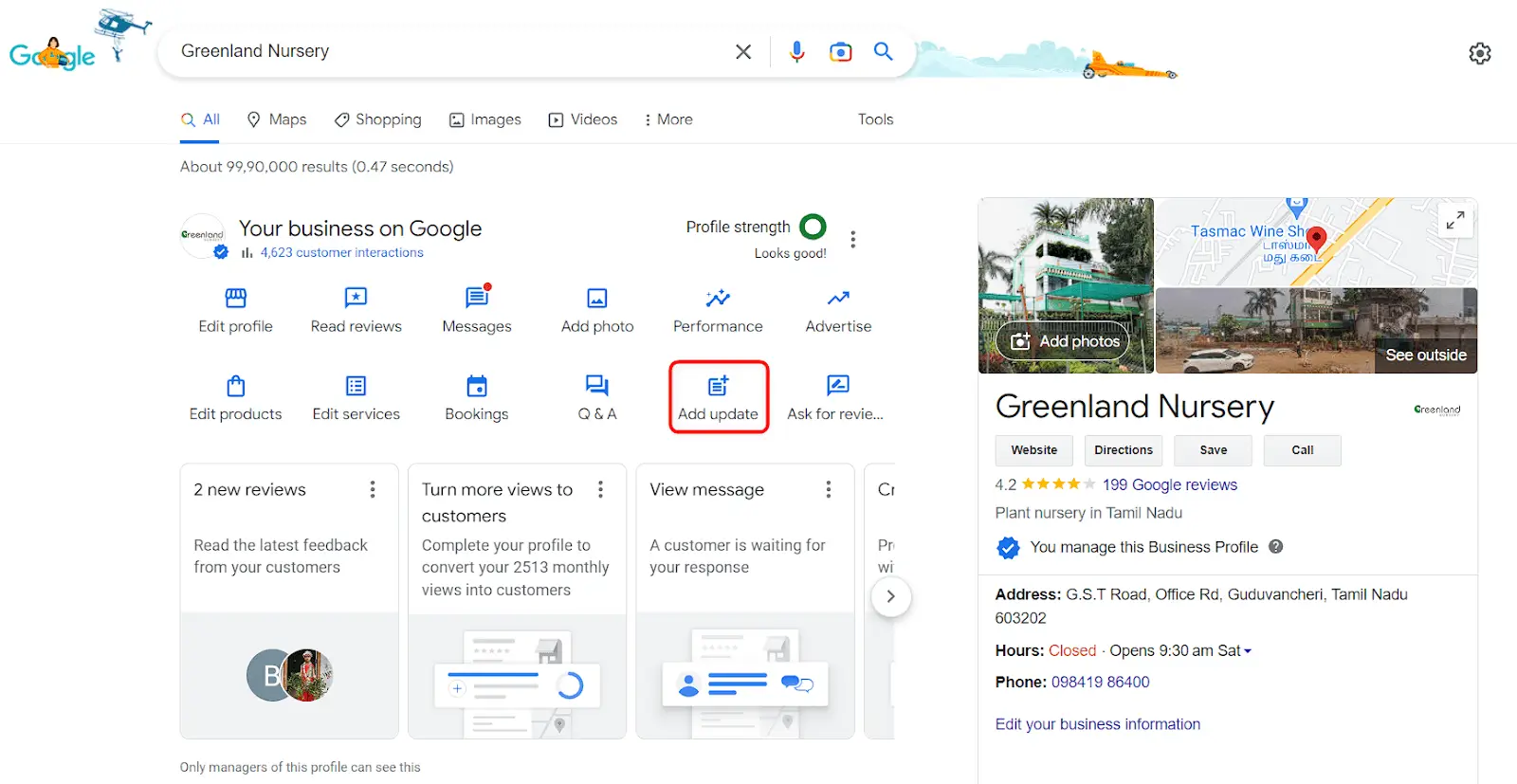Expand the opening hours dropdown
Screen dimensions: 1517x784
pyautogui.click(x=1248, y=651)
